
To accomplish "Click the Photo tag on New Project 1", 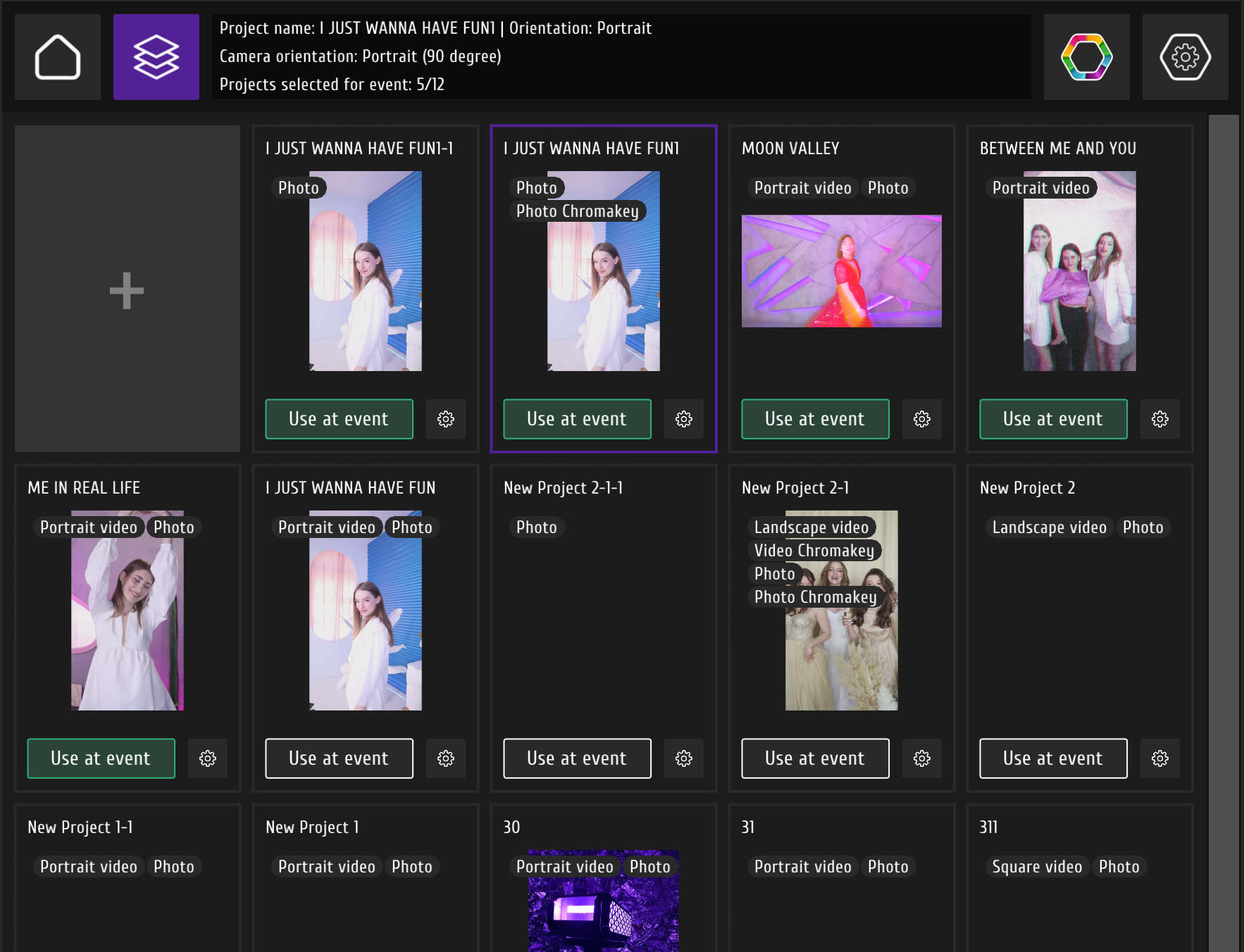I will pyautogui.click(x=412, y=867).
